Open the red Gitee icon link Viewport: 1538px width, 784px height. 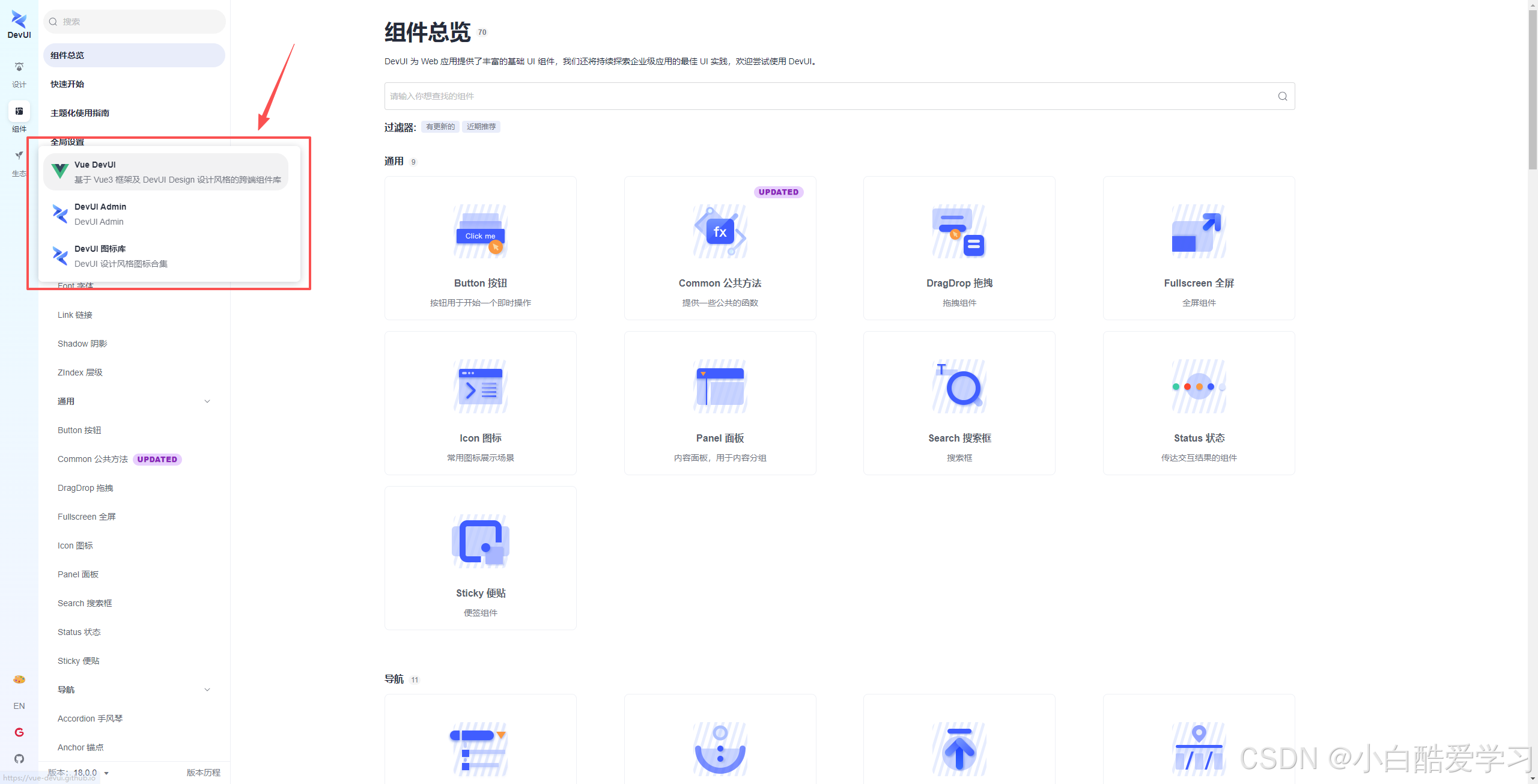[x=19, y=732]
